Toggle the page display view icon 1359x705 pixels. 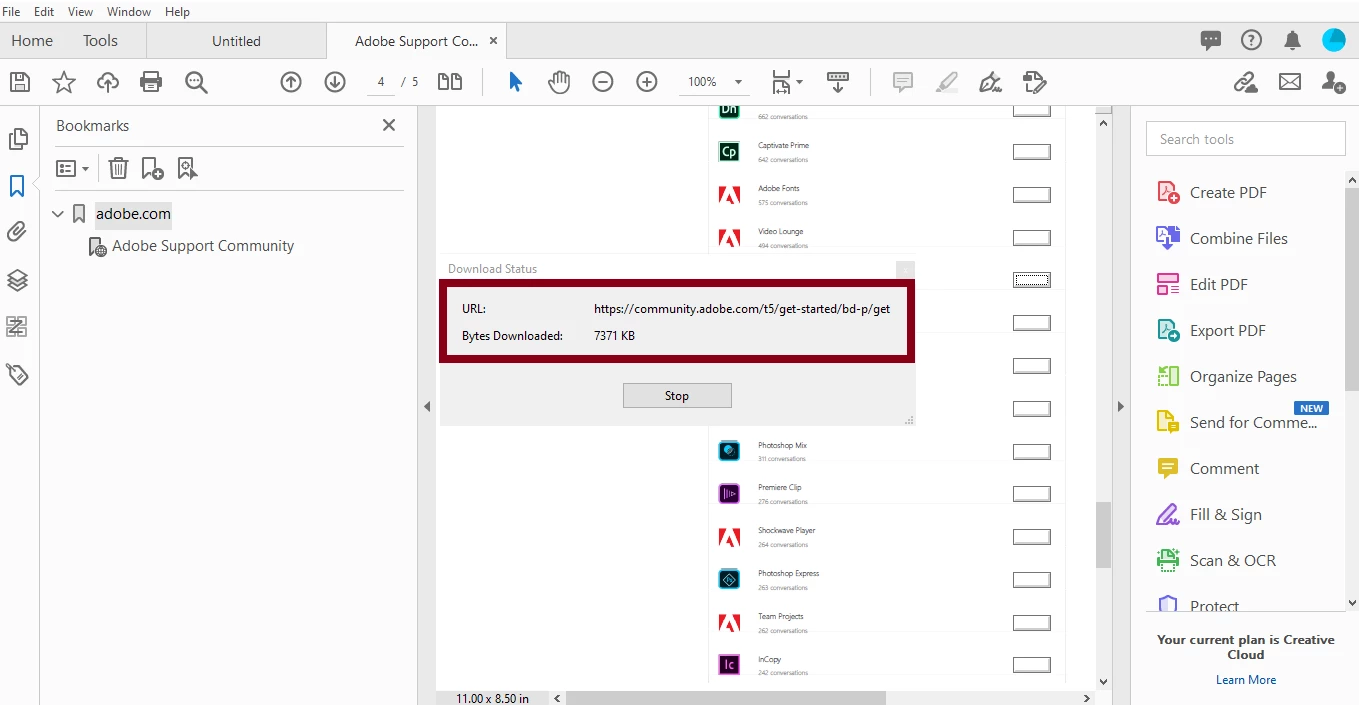tap(450, 82)
